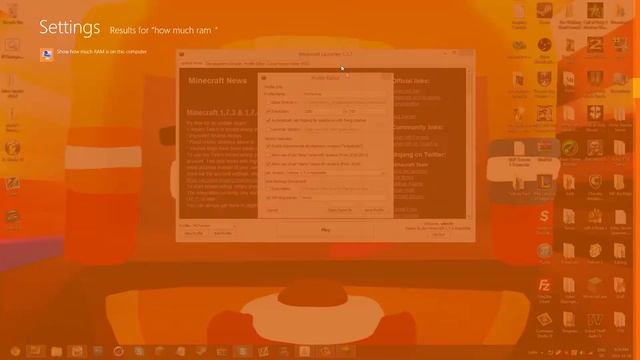Image resolution: width=640 pixels, height=360 pixels.
Task: Toggle the JVM Arguments checkbox
Action: click(x=268, y=198)
